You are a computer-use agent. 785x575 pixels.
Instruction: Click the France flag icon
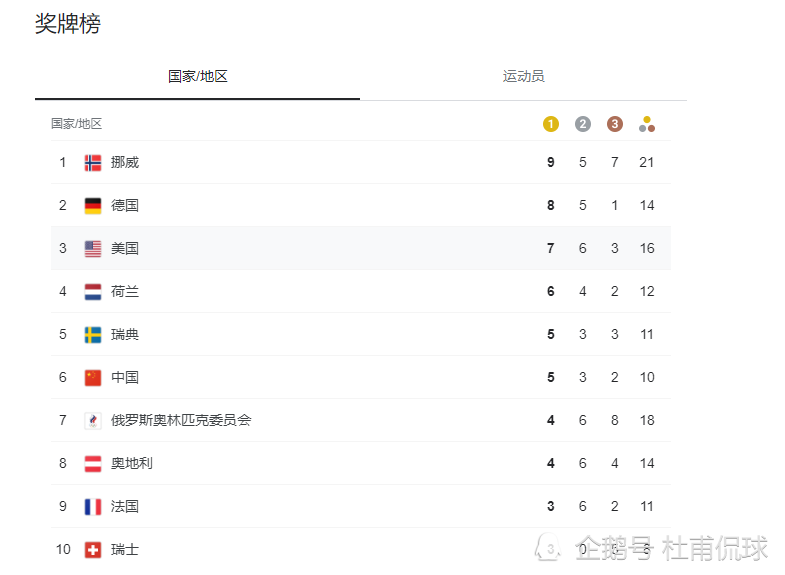tap(93, 506)
